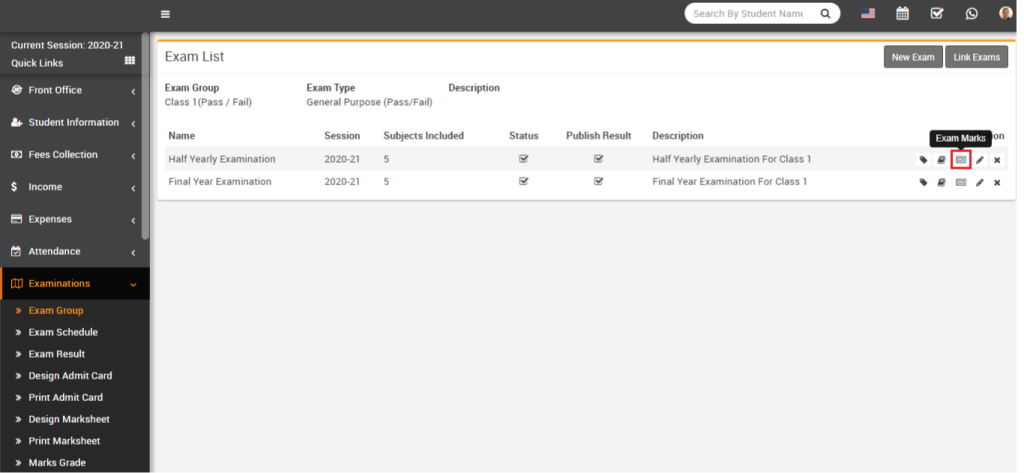Expand the Fees Collection sidebar section
Image resolution: width=1024 pixels, height=473 pixels.
click(74, 155)
